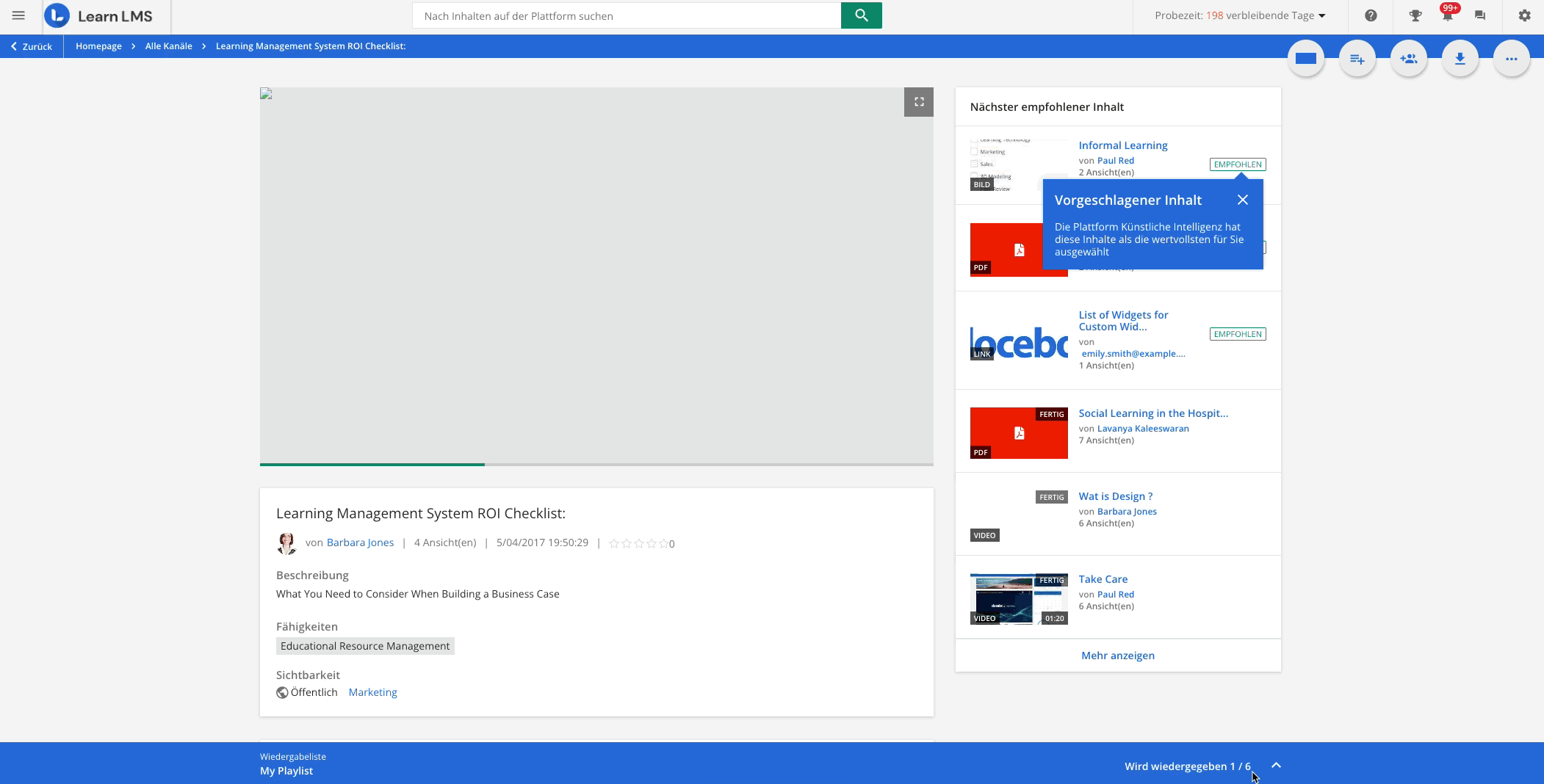Open the settings gear icon

[x=1525, y=15]
